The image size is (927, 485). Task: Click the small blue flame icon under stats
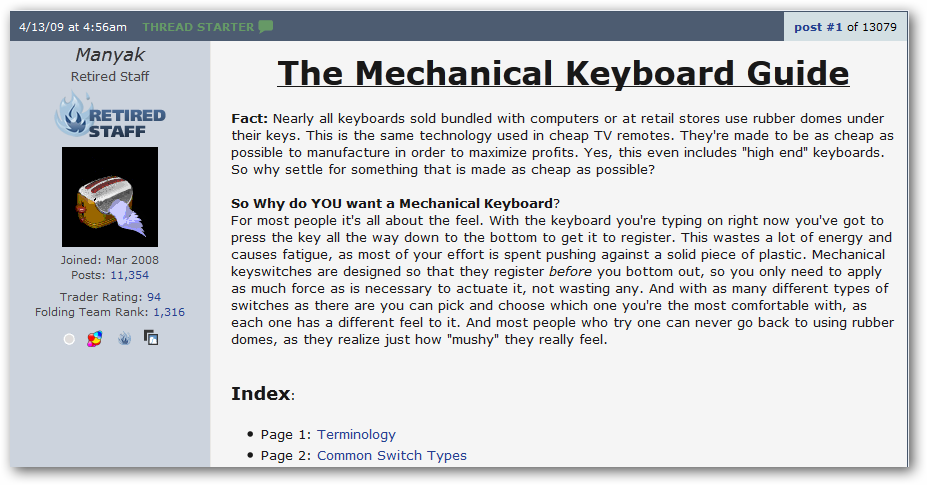[x=124, y=338]
